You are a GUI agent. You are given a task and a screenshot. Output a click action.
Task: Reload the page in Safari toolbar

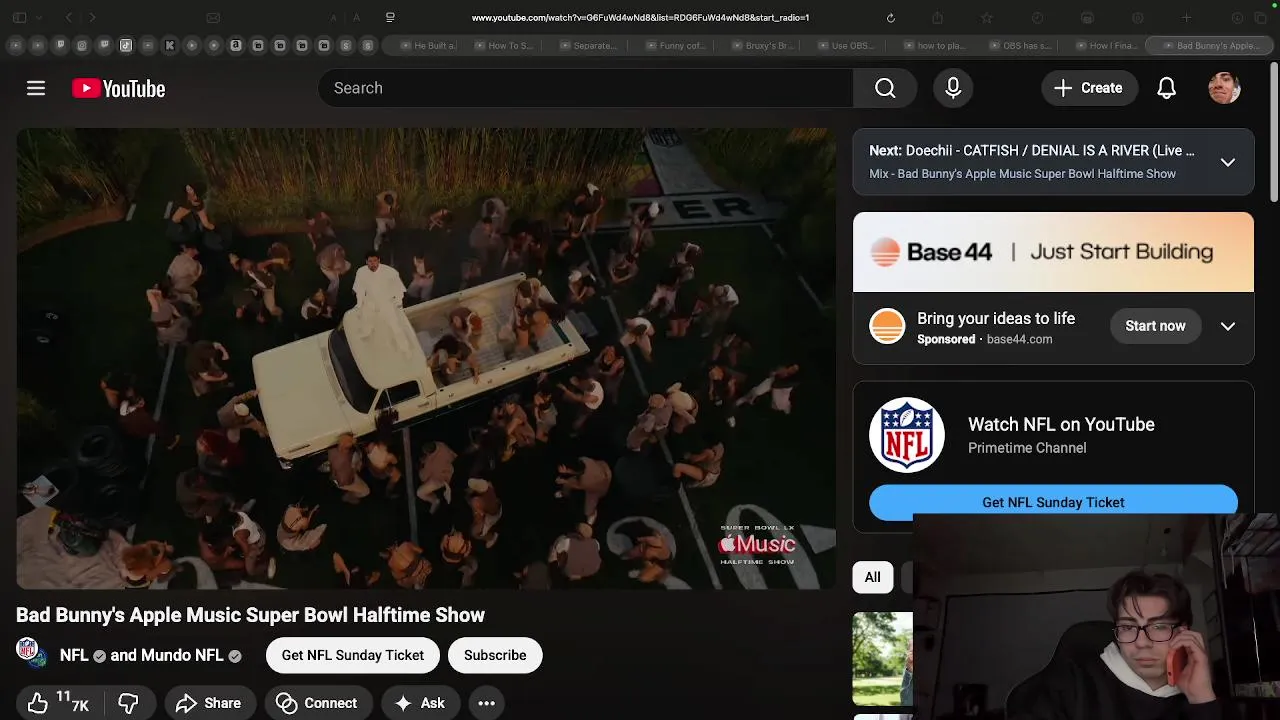[890, 18]
